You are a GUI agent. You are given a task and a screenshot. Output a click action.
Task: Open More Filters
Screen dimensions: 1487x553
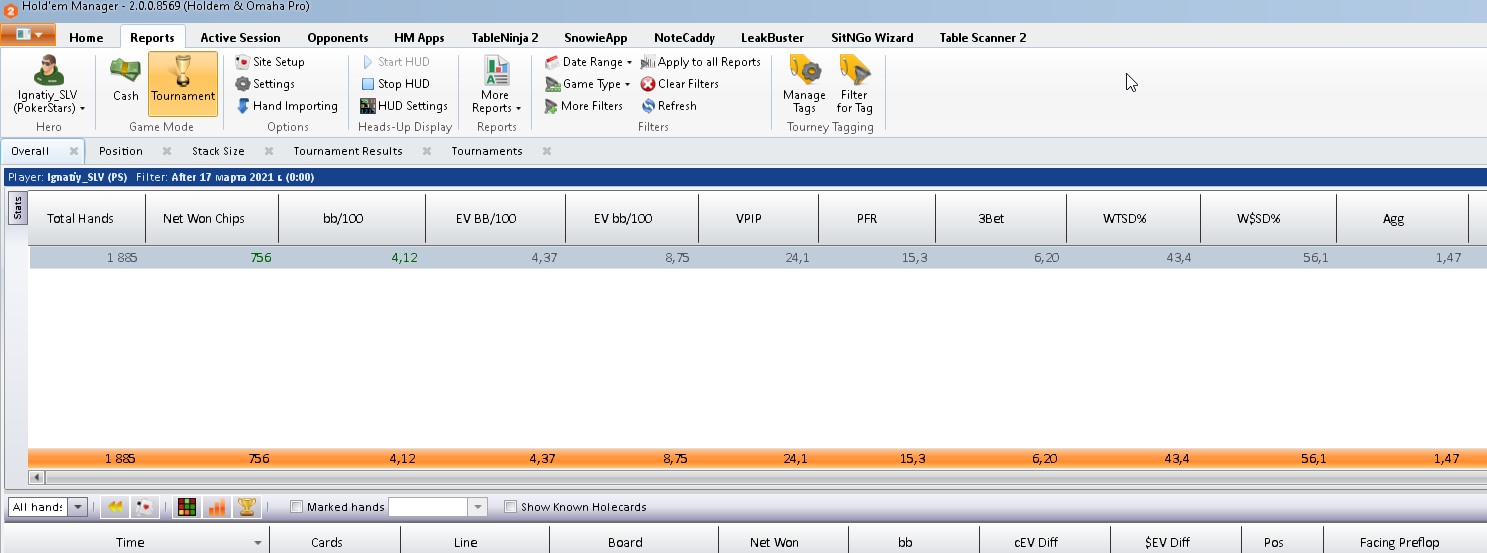tap(584, 106)
